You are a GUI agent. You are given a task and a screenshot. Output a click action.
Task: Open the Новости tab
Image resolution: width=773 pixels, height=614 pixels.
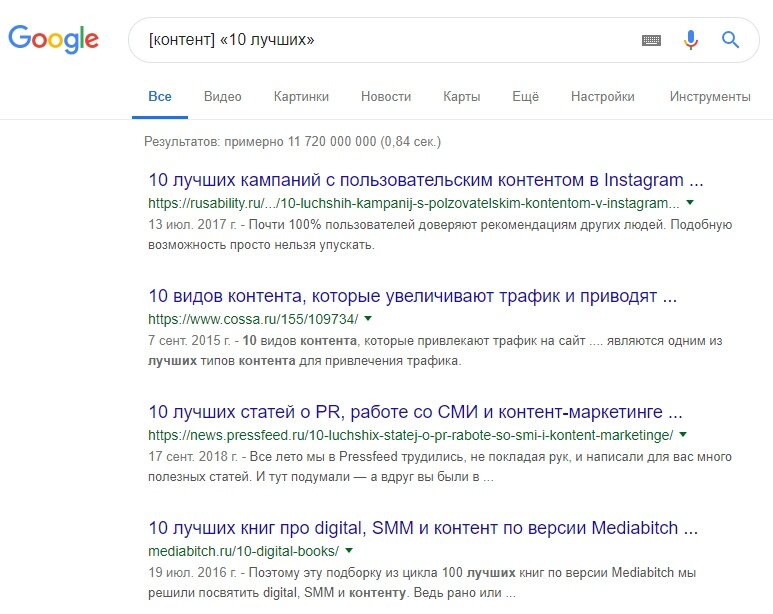pos(386,96)
